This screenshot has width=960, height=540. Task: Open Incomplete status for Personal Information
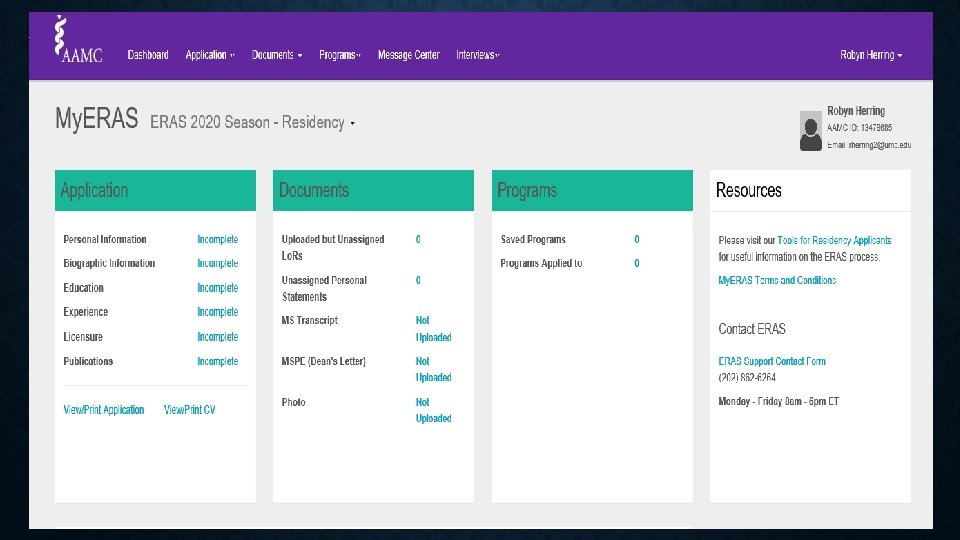pyautogui.click(x=217, y=239)
